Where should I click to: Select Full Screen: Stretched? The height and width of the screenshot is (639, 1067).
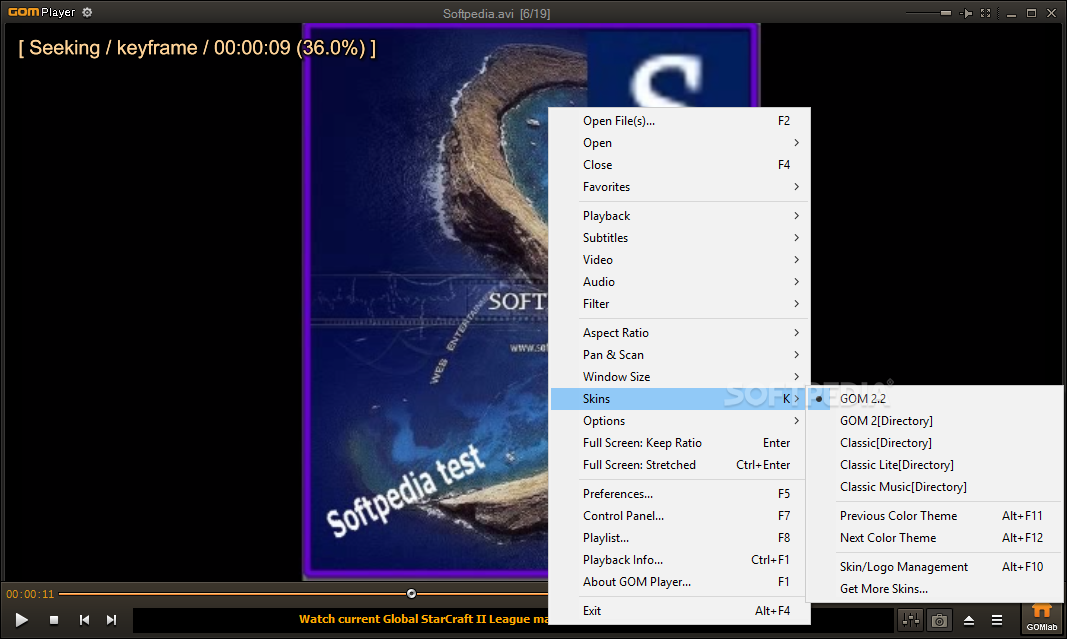click(x=679, y=465)
